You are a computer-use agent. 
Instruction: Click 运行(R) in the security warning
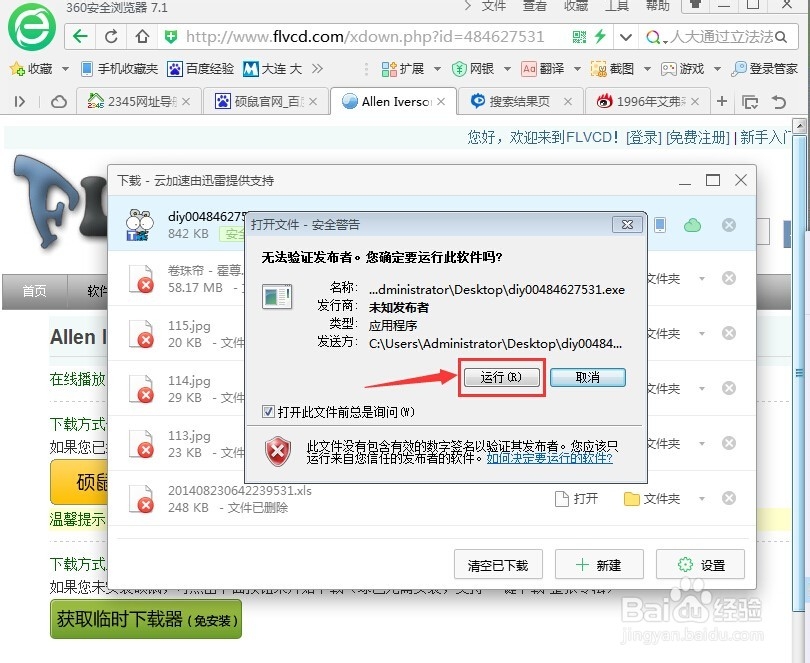[501, 377]
